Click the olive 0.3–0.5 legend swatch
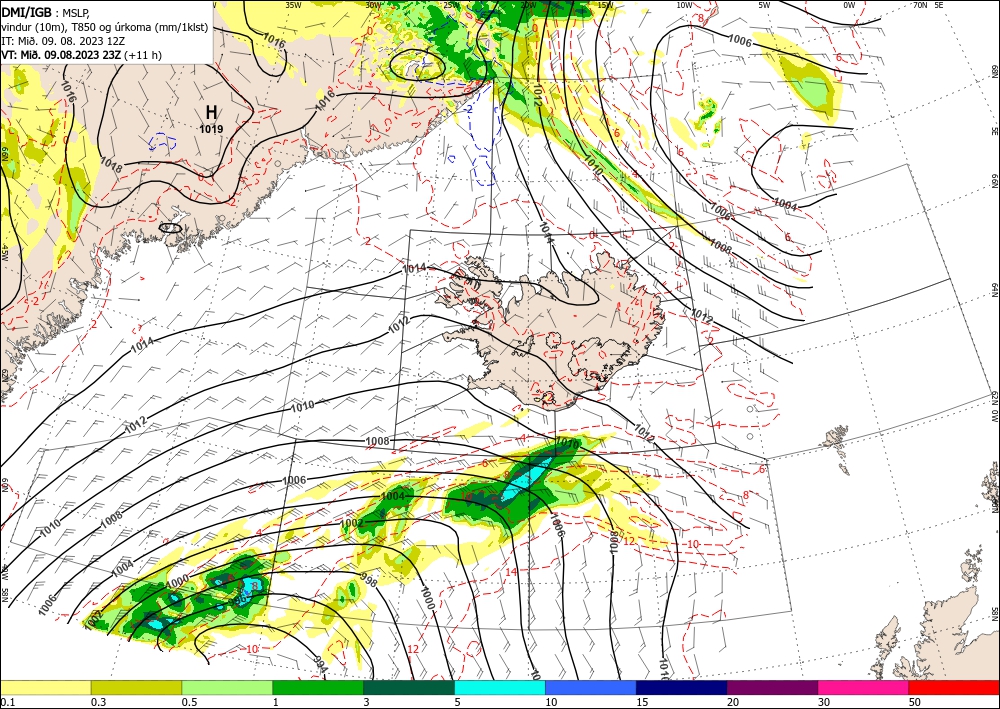1000x709 pixels. (x=136, y=687)
